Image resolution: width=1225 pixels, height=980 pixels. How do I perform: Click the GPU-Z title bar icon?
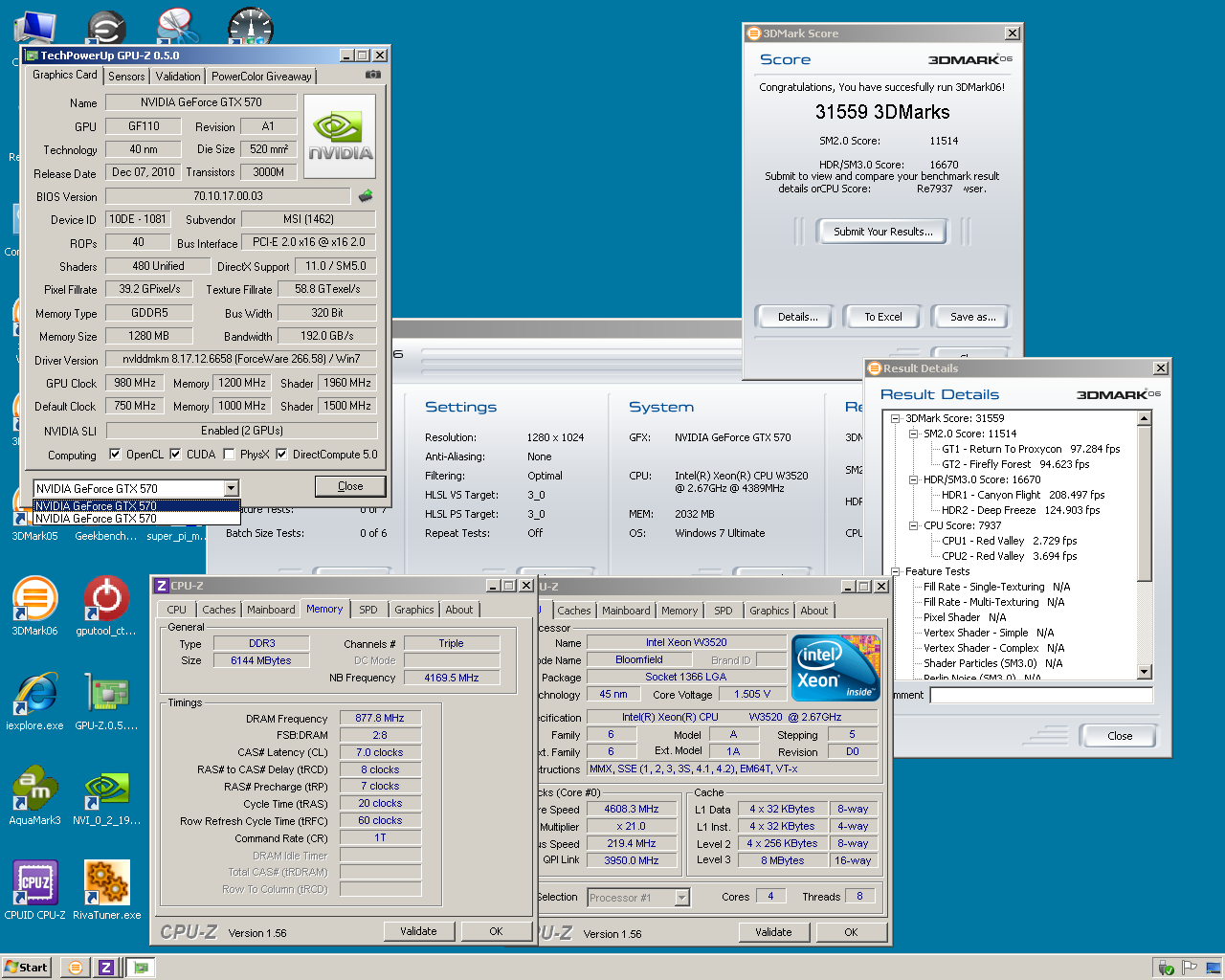point(31,56)
